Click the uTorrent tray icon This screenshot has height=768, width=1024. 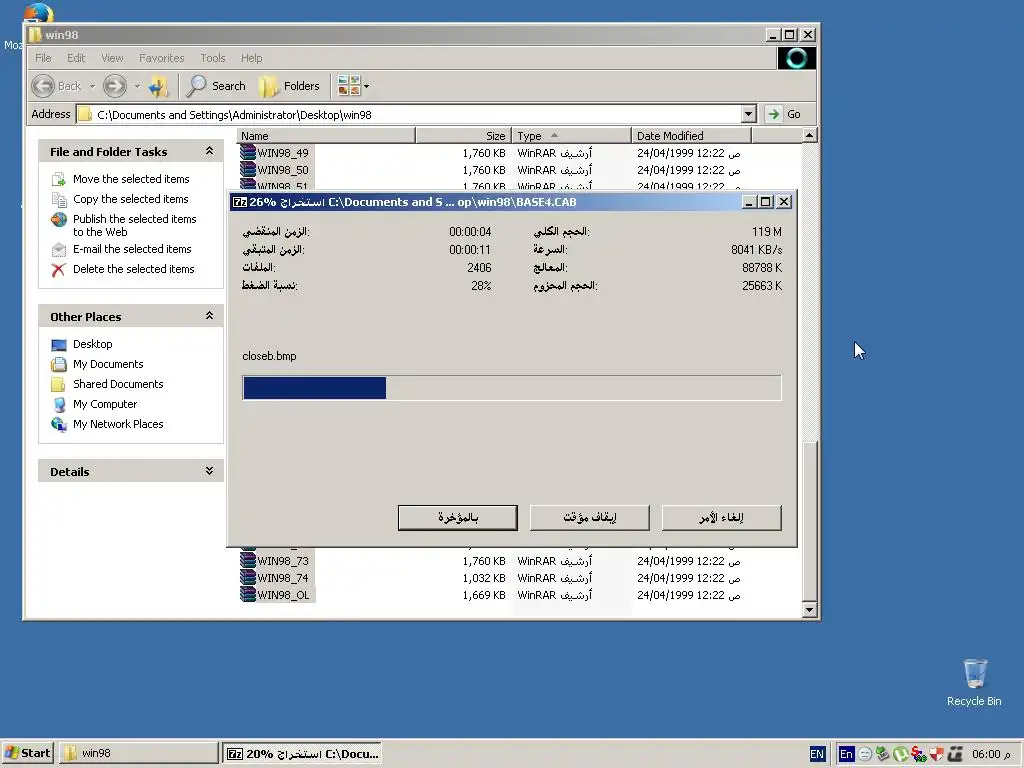click(x=900, y=754)
